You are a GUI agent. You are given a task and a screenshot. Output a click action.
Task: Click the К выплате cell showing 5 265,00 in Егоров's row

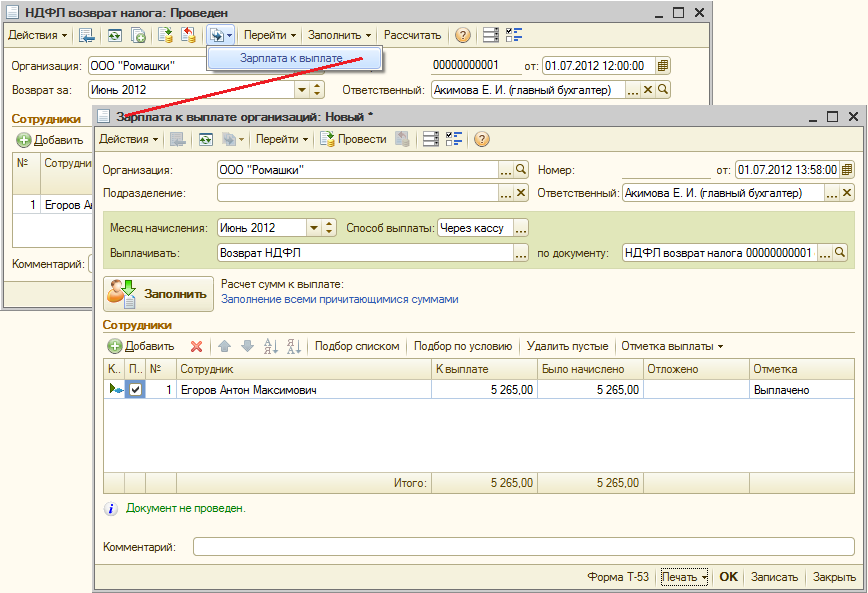tap(484, 390)
